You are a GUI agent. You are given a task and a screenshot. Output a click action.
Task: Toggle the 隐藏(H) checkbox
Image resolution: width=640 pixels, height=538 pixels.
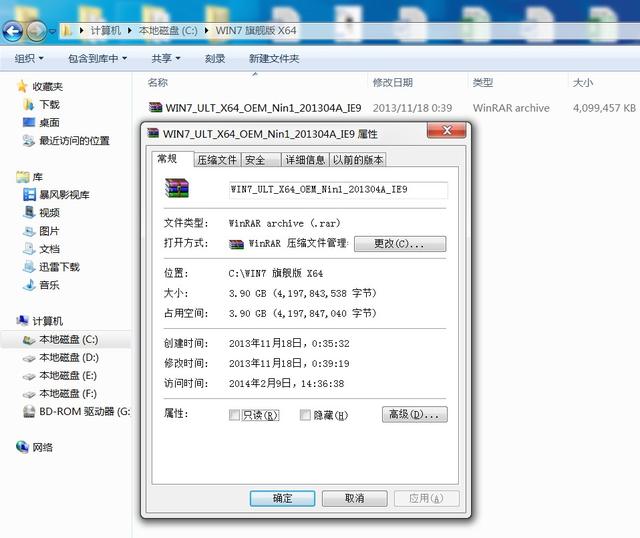click(305, 415)
